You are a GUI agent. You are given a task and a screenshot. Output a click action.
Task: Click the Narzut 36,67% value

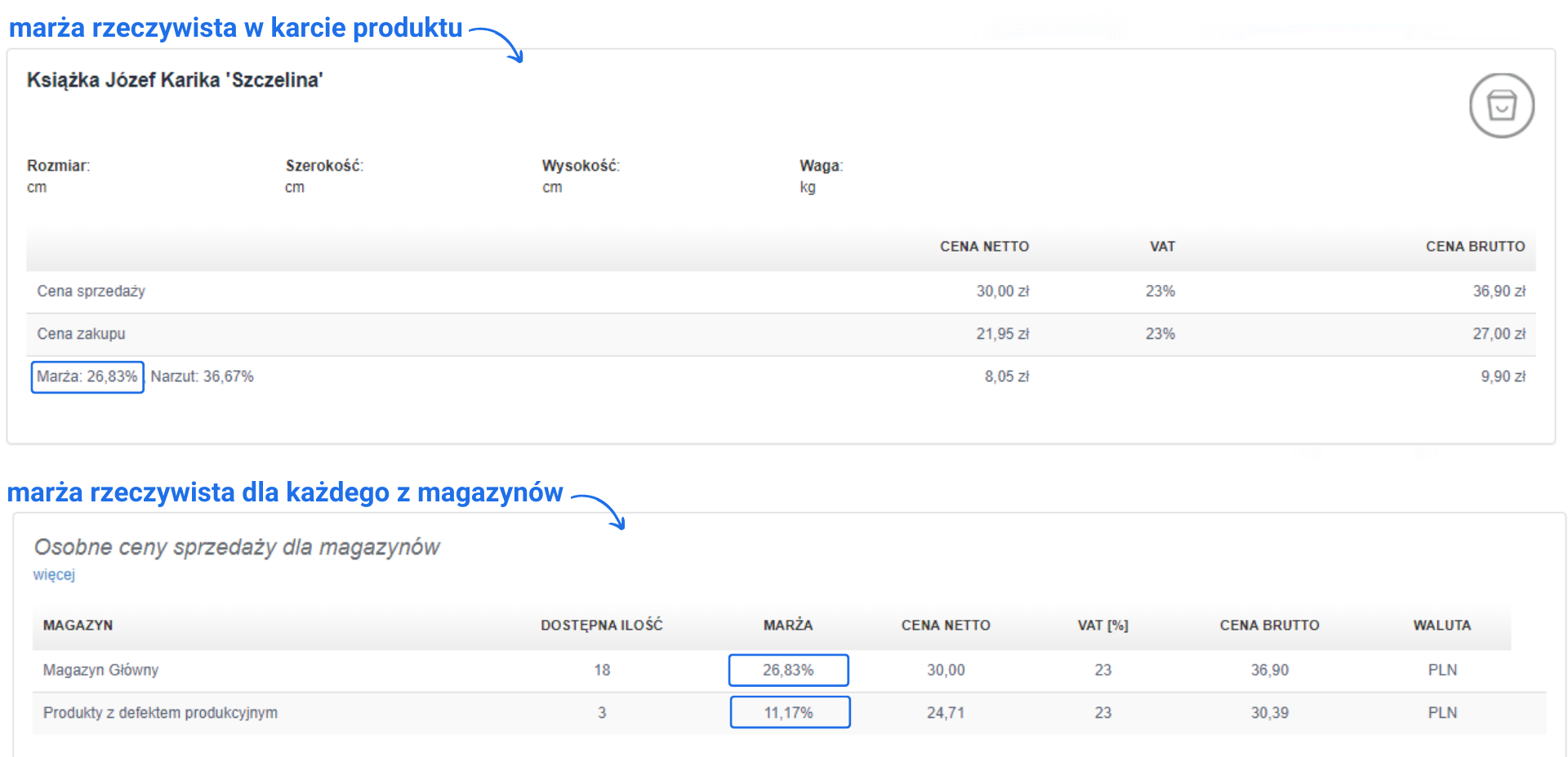point(203,376)
